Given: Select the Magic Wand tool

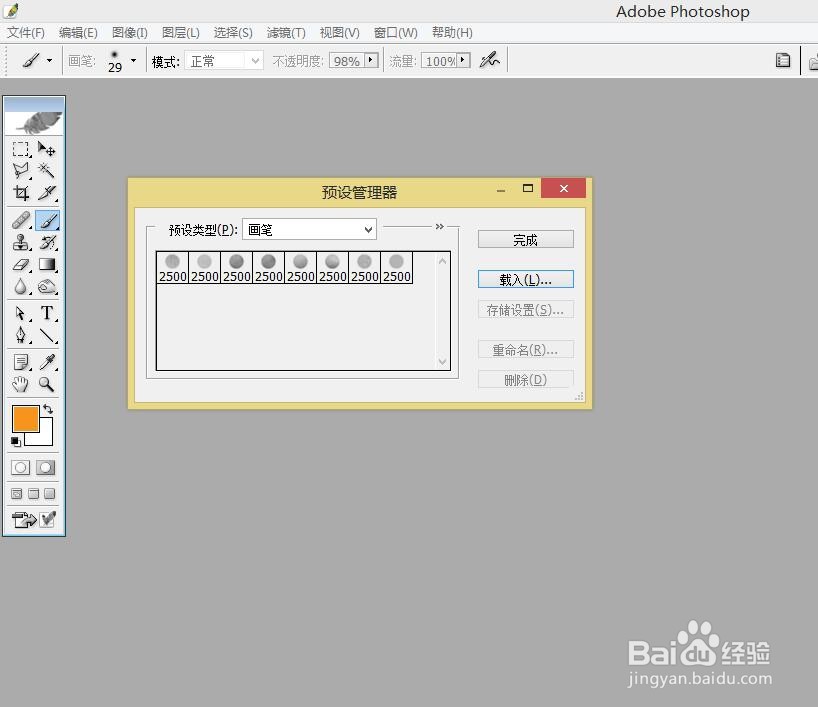Looking at the screenshot, I should coord(46,171).
